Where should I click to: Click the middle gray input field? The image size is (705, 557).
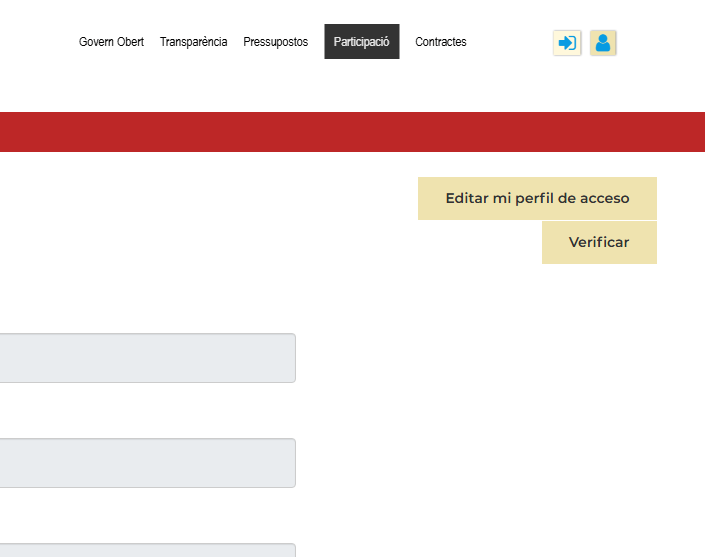point(147,463)
